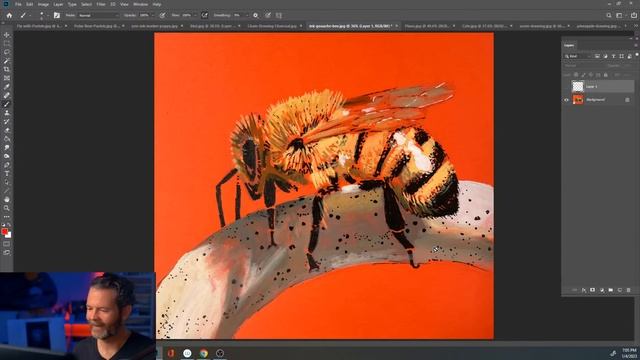Toggle brush settings panel button
Viewport: 640px width, 360px height.
click(57, 16)
